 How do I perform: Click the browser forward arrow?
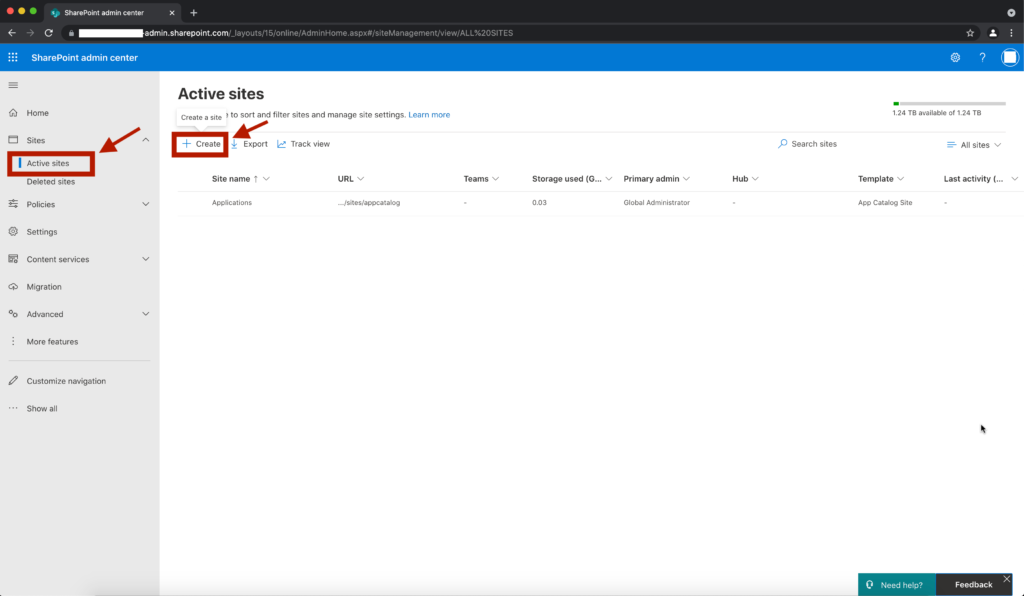(30, 33)
